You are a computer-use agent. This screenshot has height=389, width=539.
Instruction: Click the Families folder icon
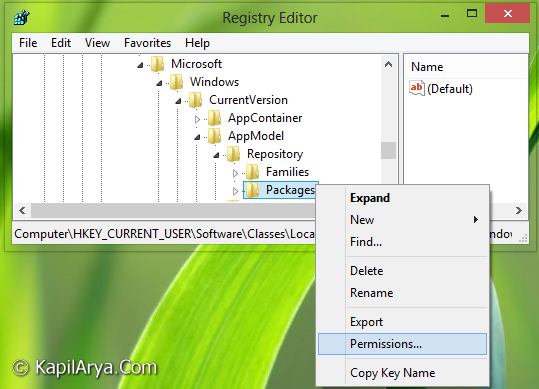(253, 172)
